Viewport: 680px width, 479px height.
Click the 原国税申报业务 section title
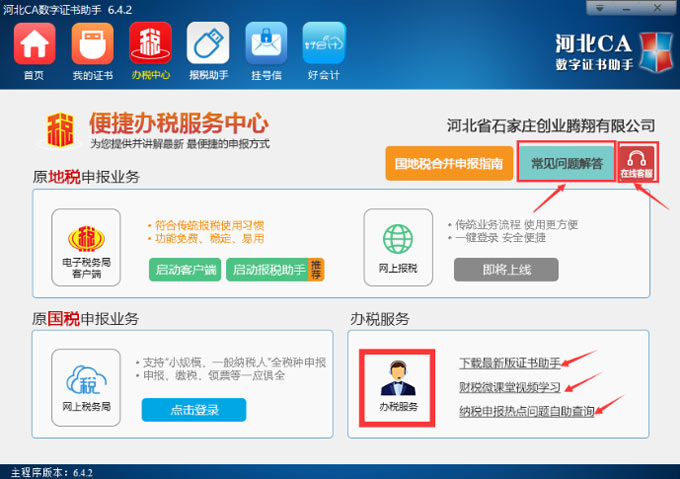pos(85,319)
